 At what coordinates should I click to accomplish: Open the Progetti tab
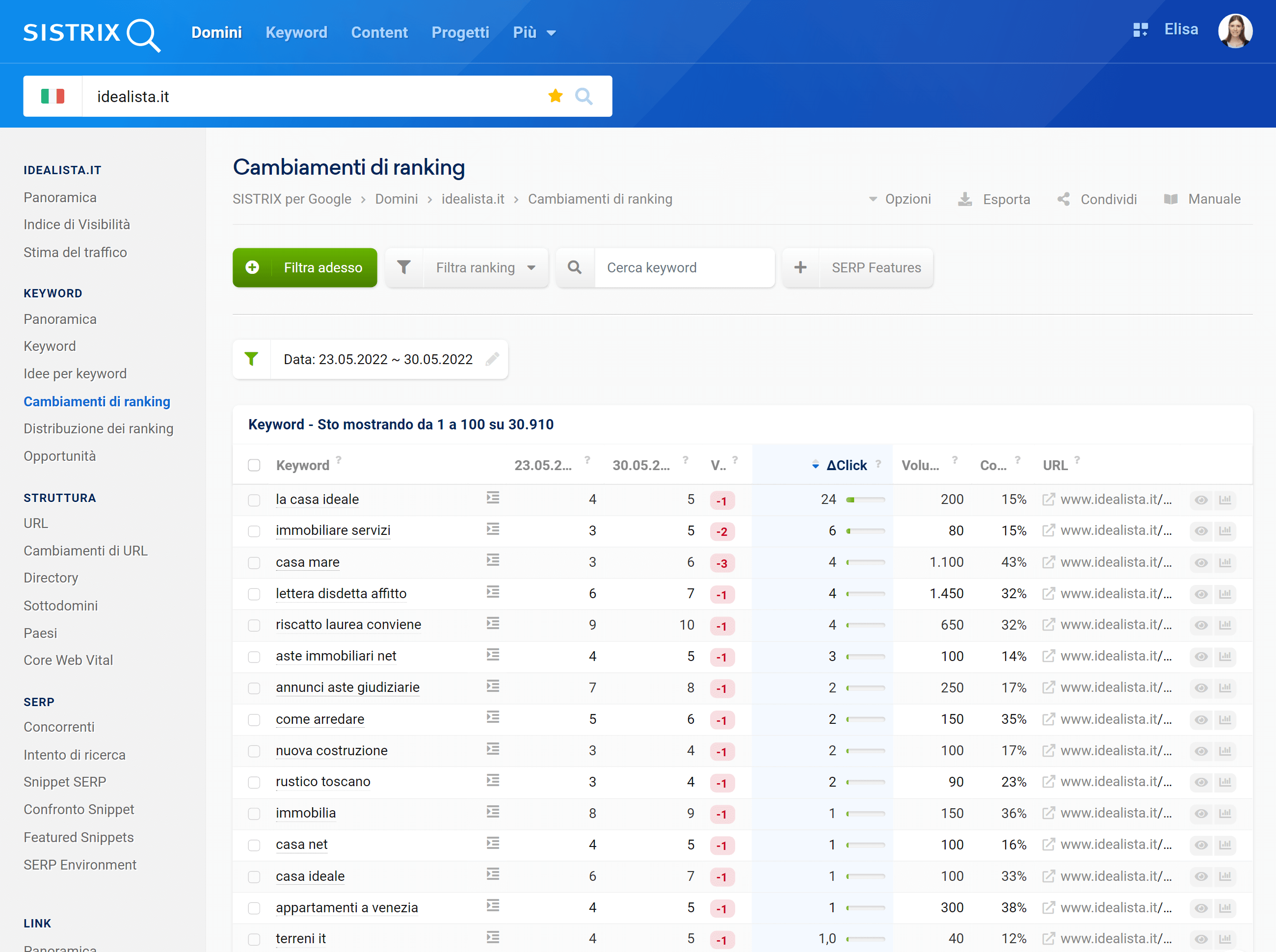460,33
